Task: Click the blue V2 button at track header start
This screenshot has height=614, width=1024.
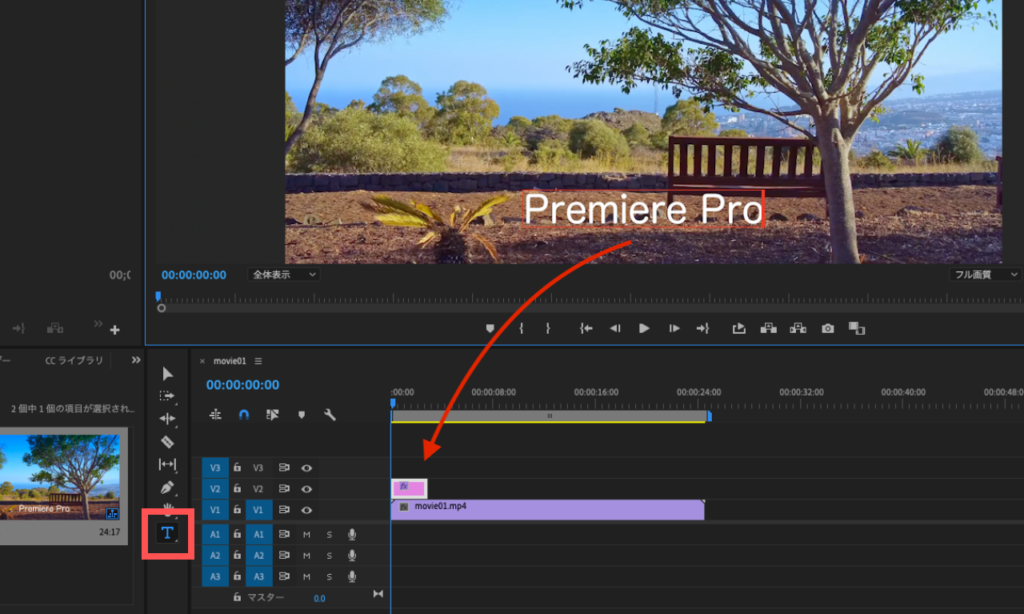Action: click(x=215, y=489)
